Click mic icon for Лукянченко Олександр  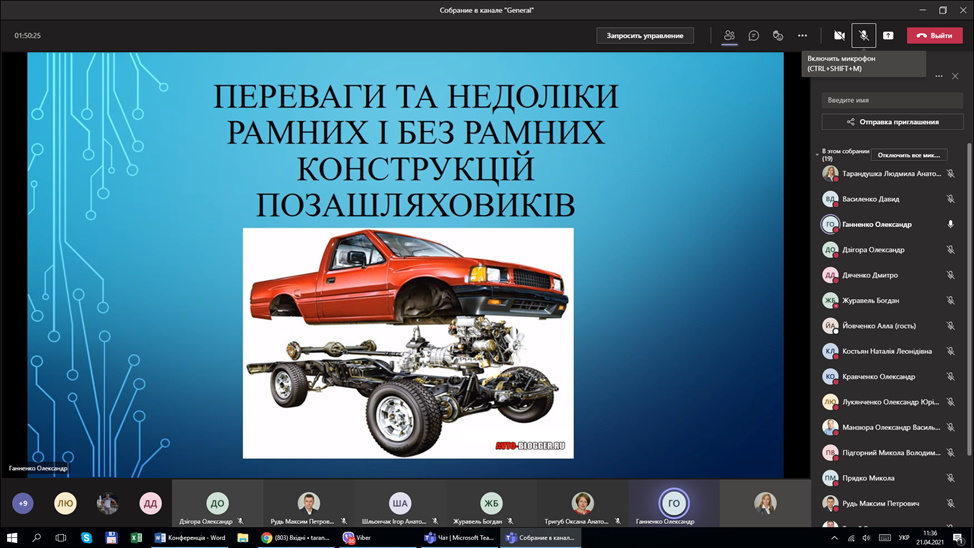click(950, 402)
